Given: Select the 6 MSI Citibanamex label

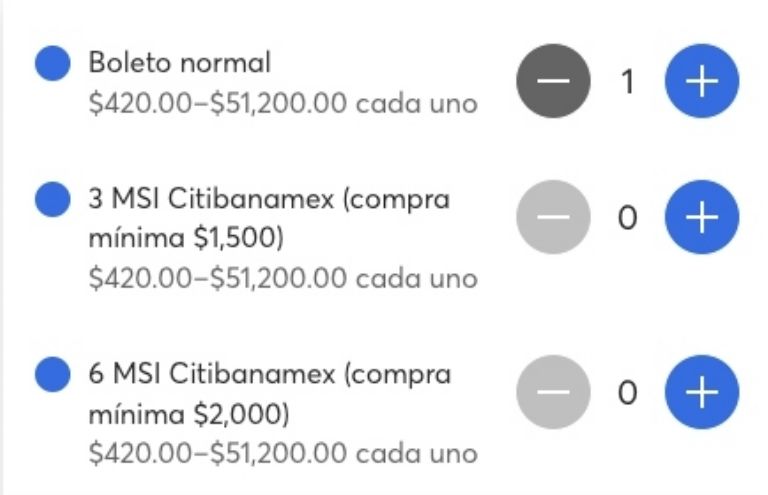Looking at the screenshot, I should pos(269,375).
